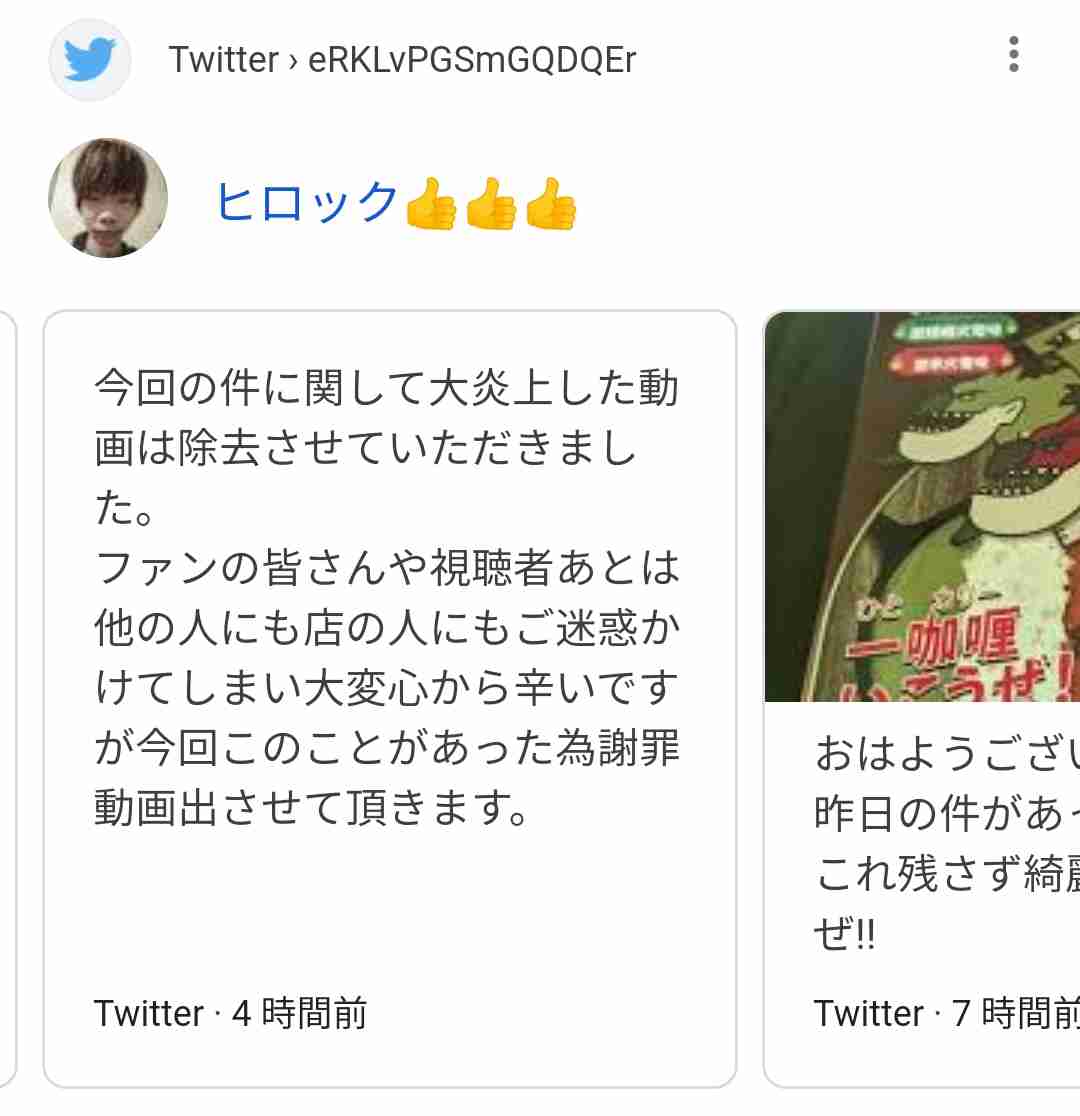Click the ヒロック profile avatar photo
This screenshot has width=1080, height=1116.
coord(108,198)
